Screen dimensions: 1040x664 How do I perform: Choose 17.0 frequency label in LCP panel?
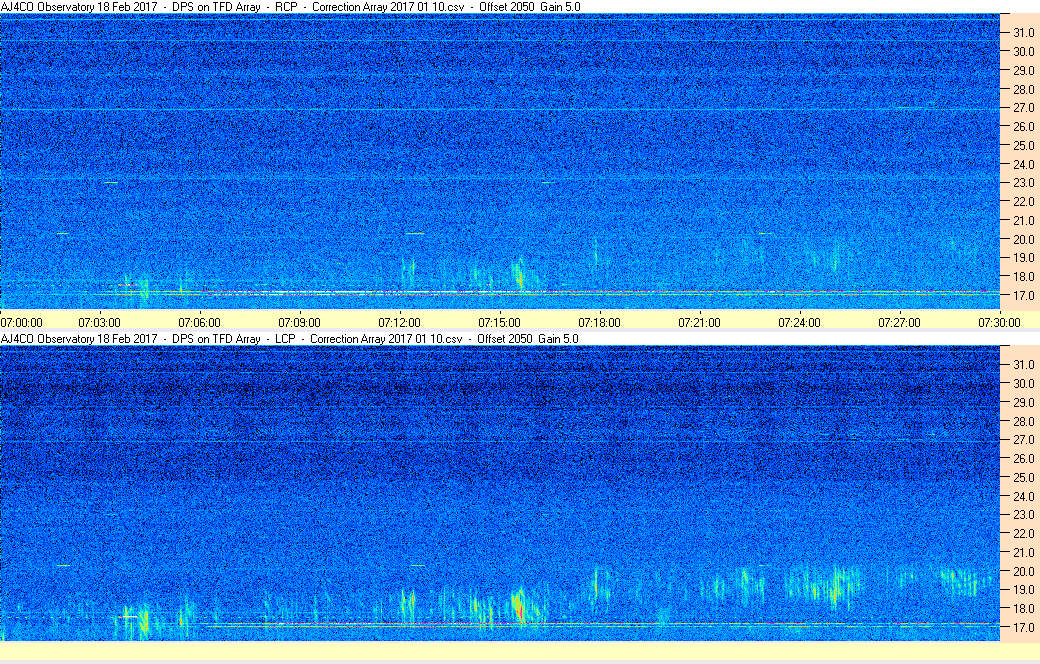1023,627
